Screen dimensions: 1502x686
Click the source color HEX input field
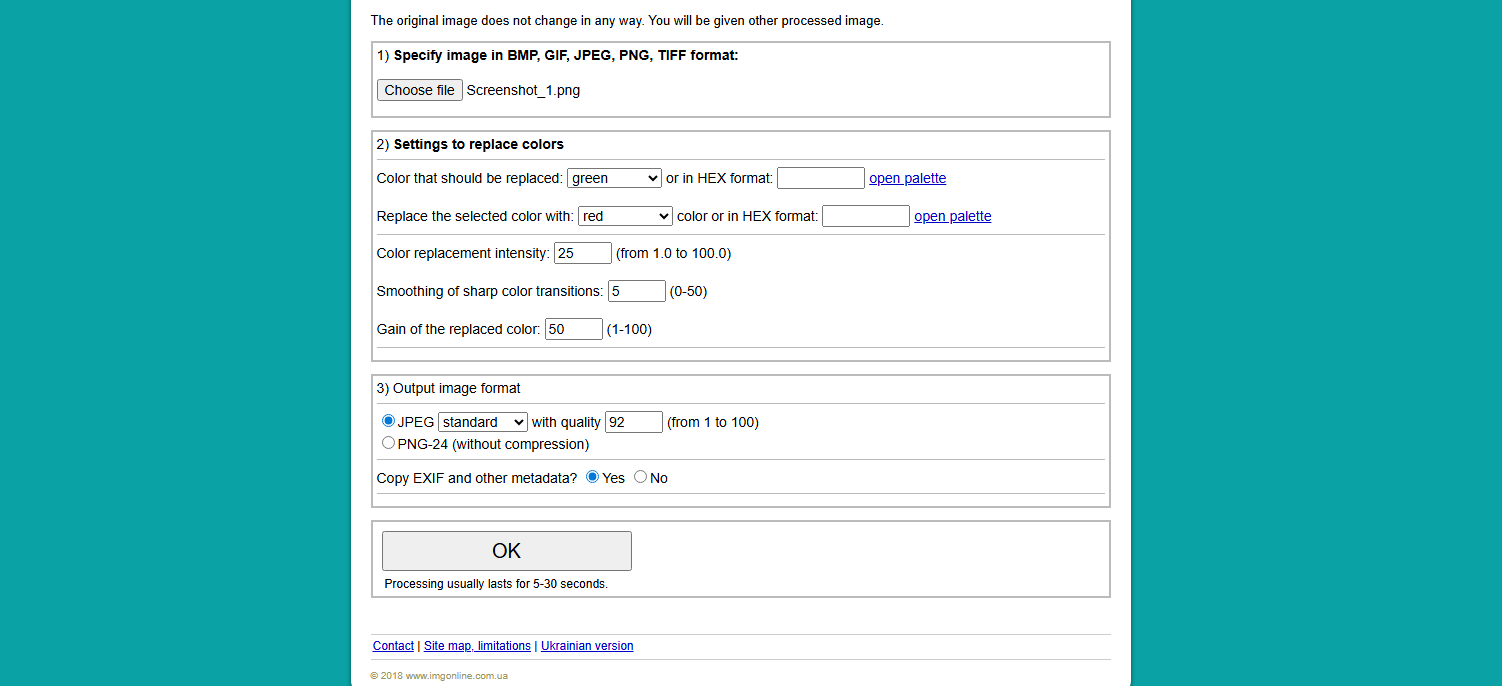tap(820, 177)
